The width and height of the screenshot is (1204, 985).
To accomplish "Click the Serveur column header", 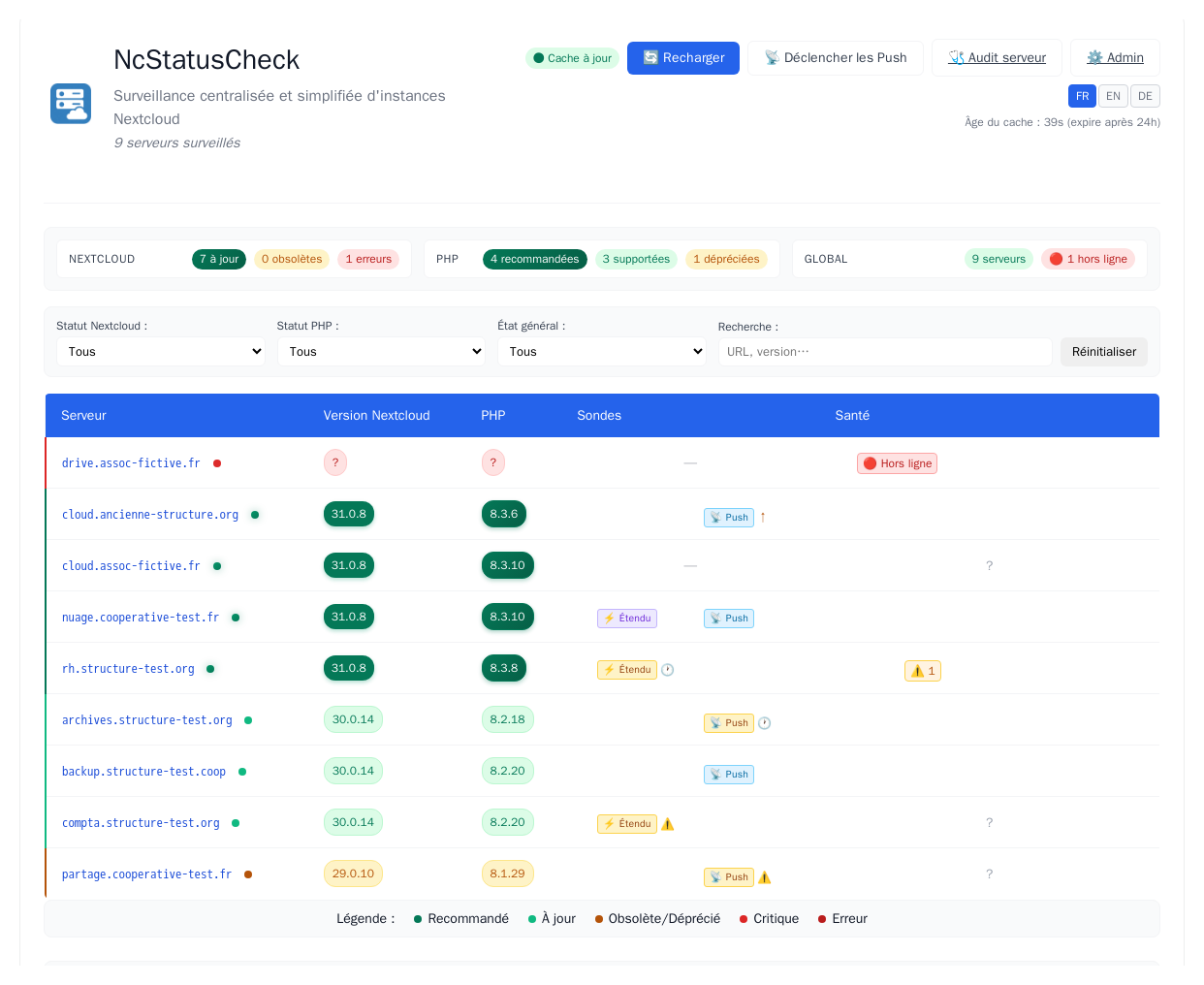I will [x=83, y=415].
